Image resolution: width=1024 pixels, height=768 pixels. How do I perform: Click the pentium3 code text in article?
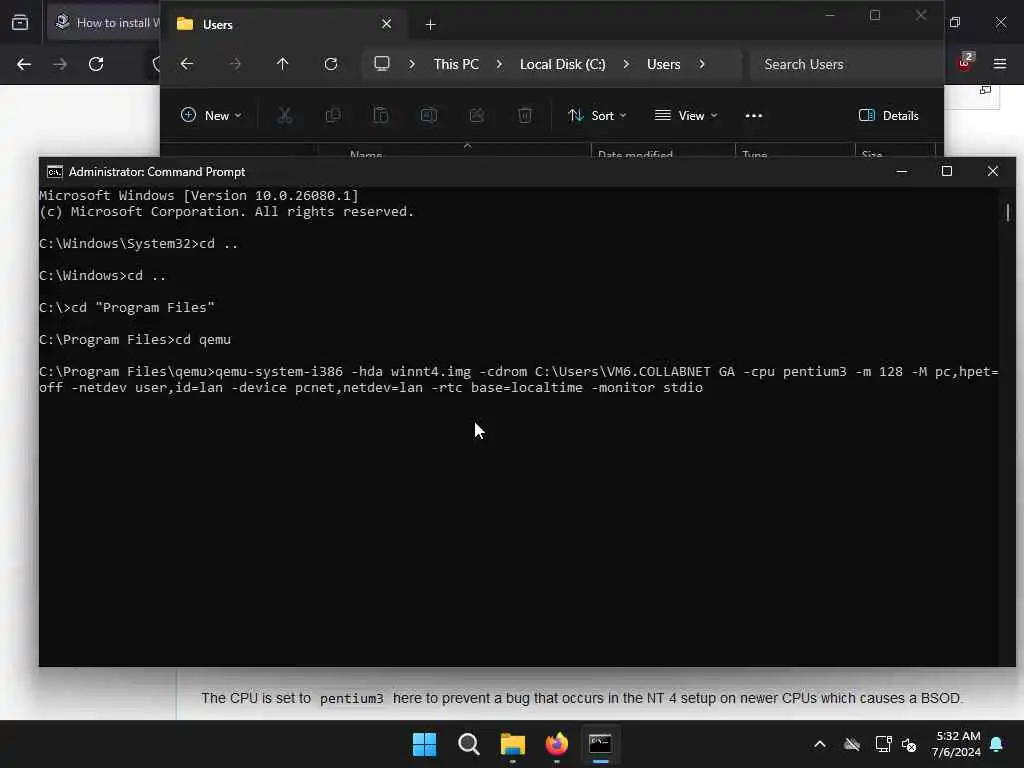click(x=351, y=698)
